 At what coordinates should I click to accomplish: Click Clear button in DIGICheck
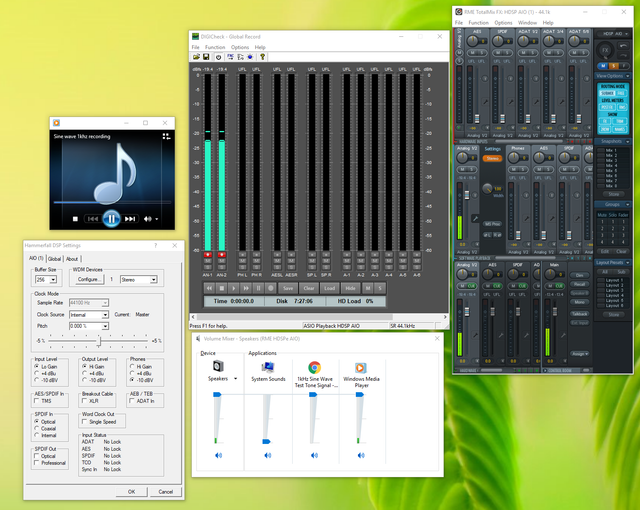click(309, 288)
